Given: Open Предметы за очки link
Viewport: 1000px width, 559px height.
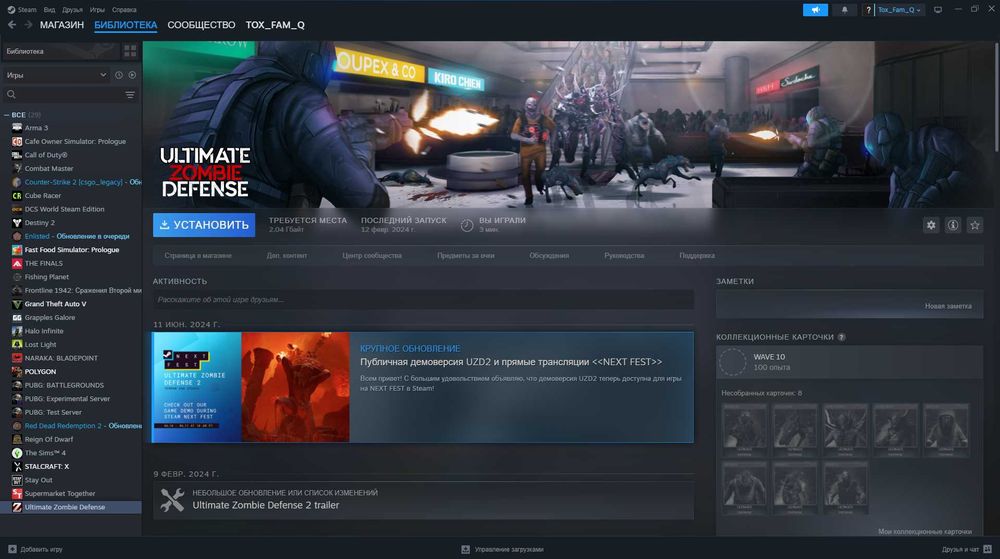Looking at the screenshot, I should click(466, 256).
